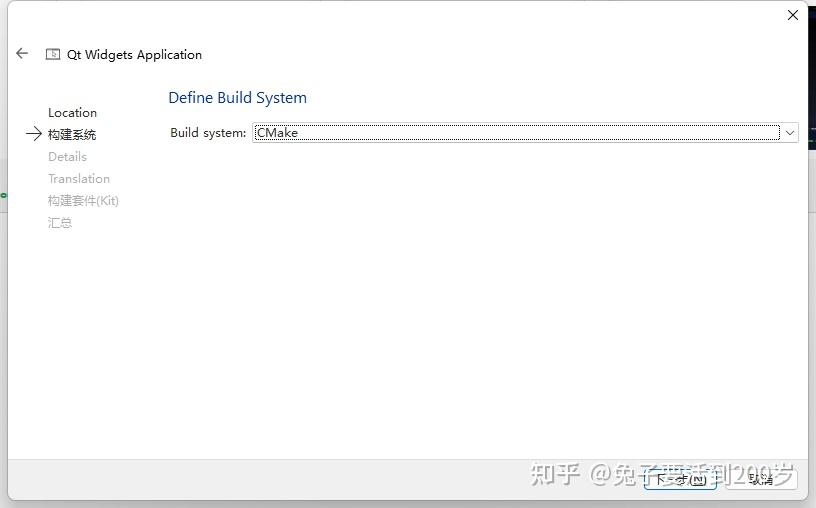Expand the CMake dropdown arrow
This screenshot has height=508, width=816.
click(x=789, y=133)
